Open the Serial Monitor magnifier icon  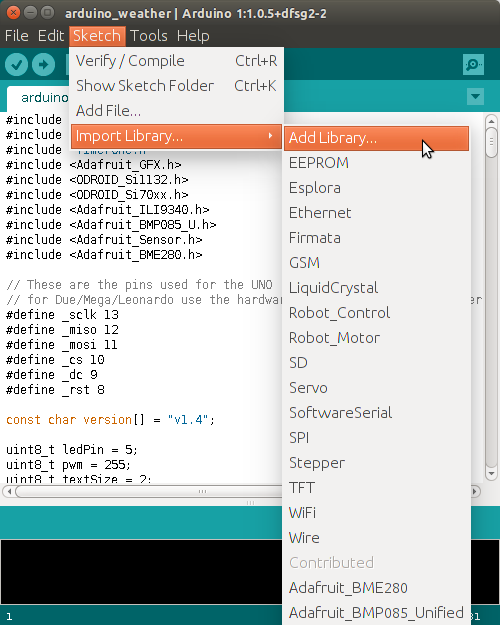(x=473, y=64)
